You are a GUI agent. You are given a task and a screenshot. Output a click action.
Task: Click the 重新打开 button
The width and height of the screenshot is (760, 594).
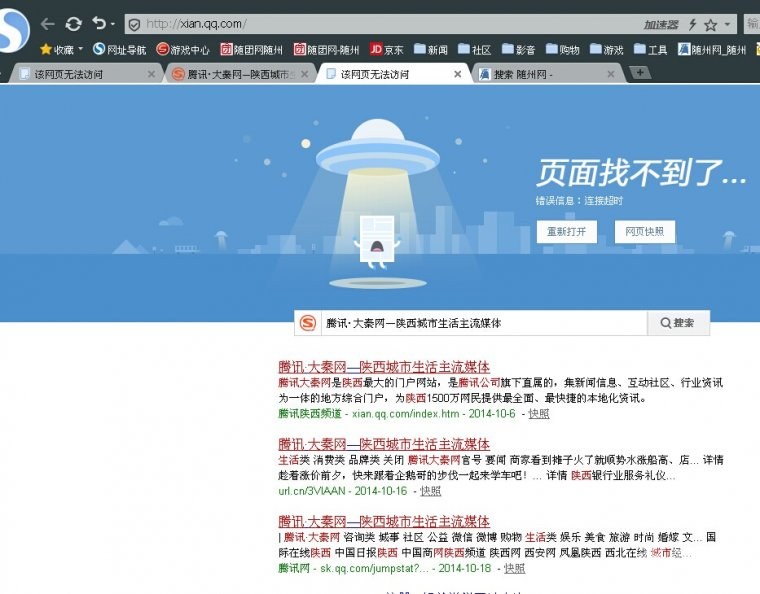pyautogui.click(x=567, y=232)
